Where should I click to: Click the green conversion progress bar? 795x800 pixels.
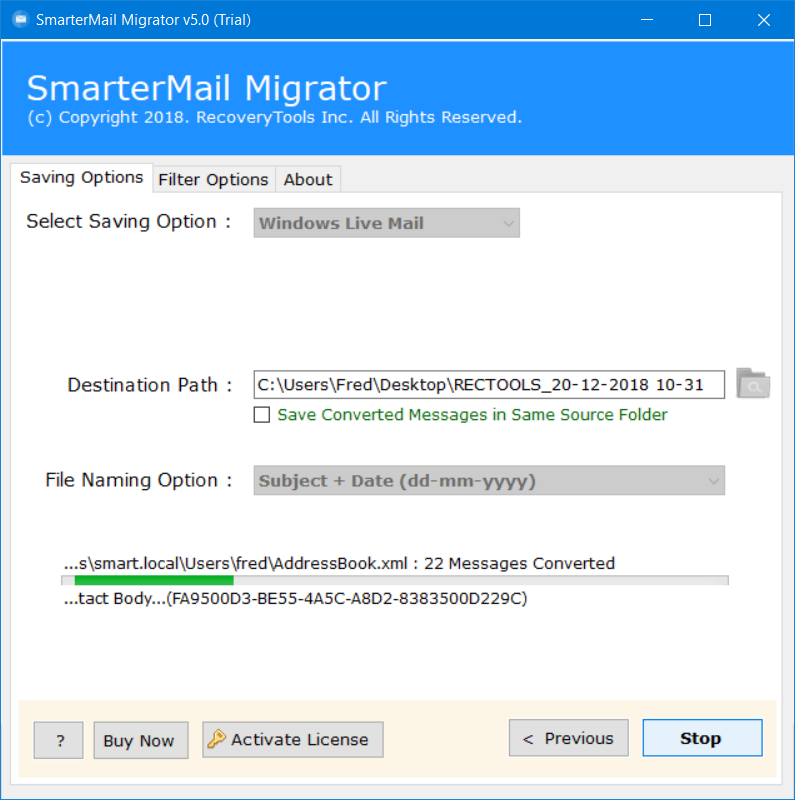394,580
